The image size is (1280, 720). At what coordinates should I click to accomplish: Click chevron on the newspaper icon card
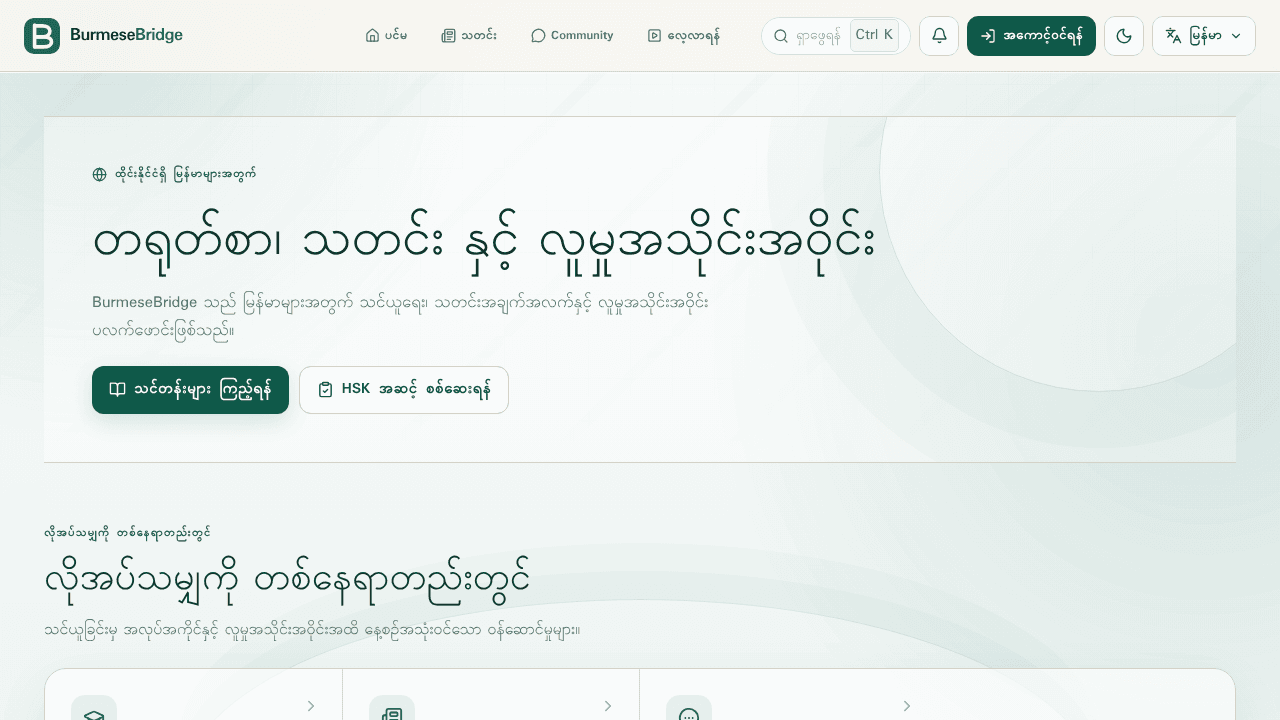click(608, 706)
